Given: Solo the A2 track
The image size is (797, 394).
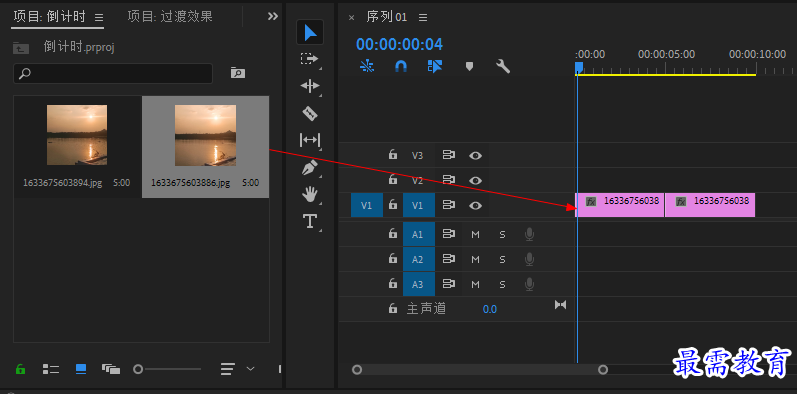Looking at the screenshot, I should pos(502,259).
